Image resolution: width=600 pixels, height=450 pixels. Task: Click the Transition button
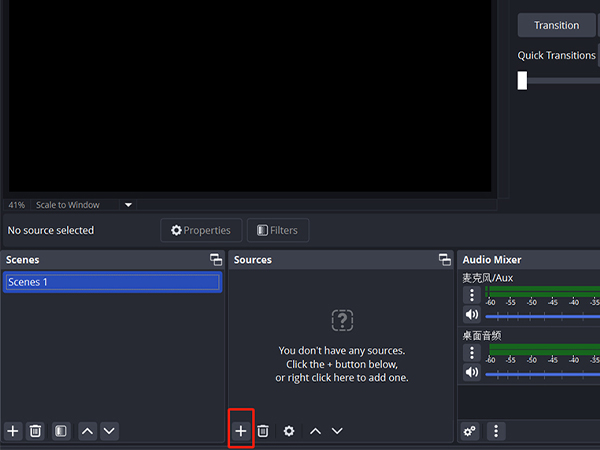pyautogui.click(x=556, y=25)
